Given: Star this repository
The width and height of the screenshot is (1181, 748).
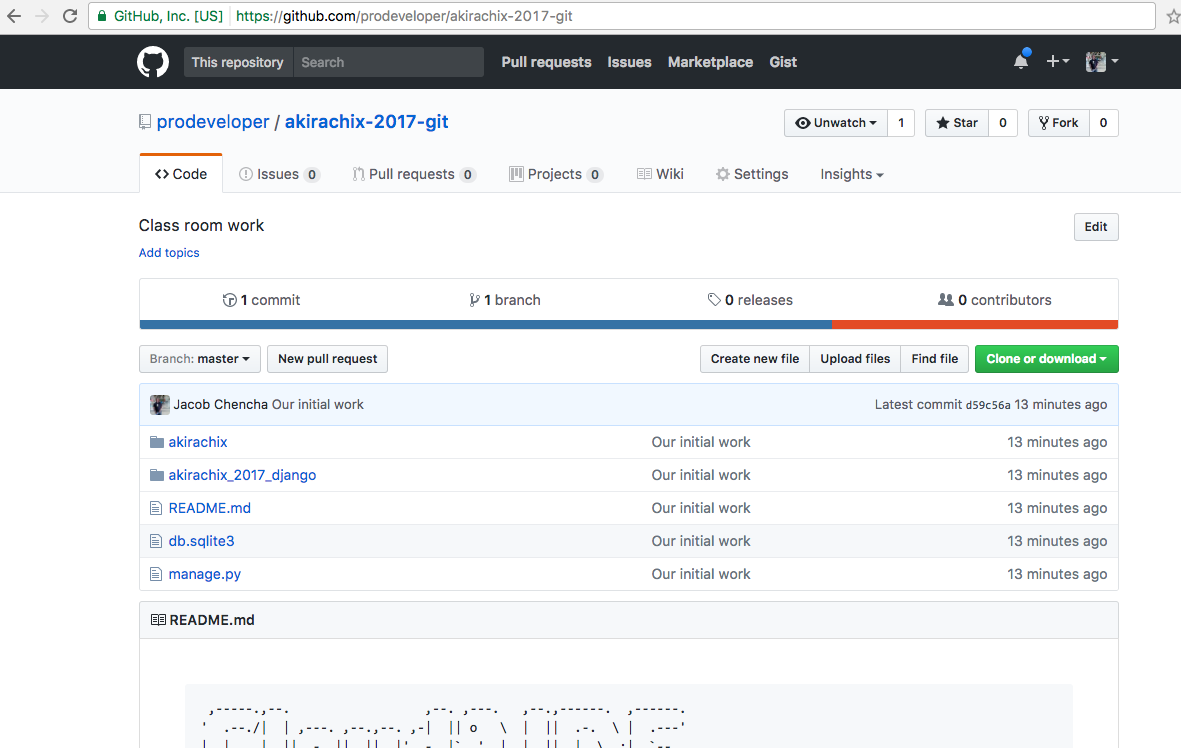Looking at the screenshot, I should pos(957,123).
